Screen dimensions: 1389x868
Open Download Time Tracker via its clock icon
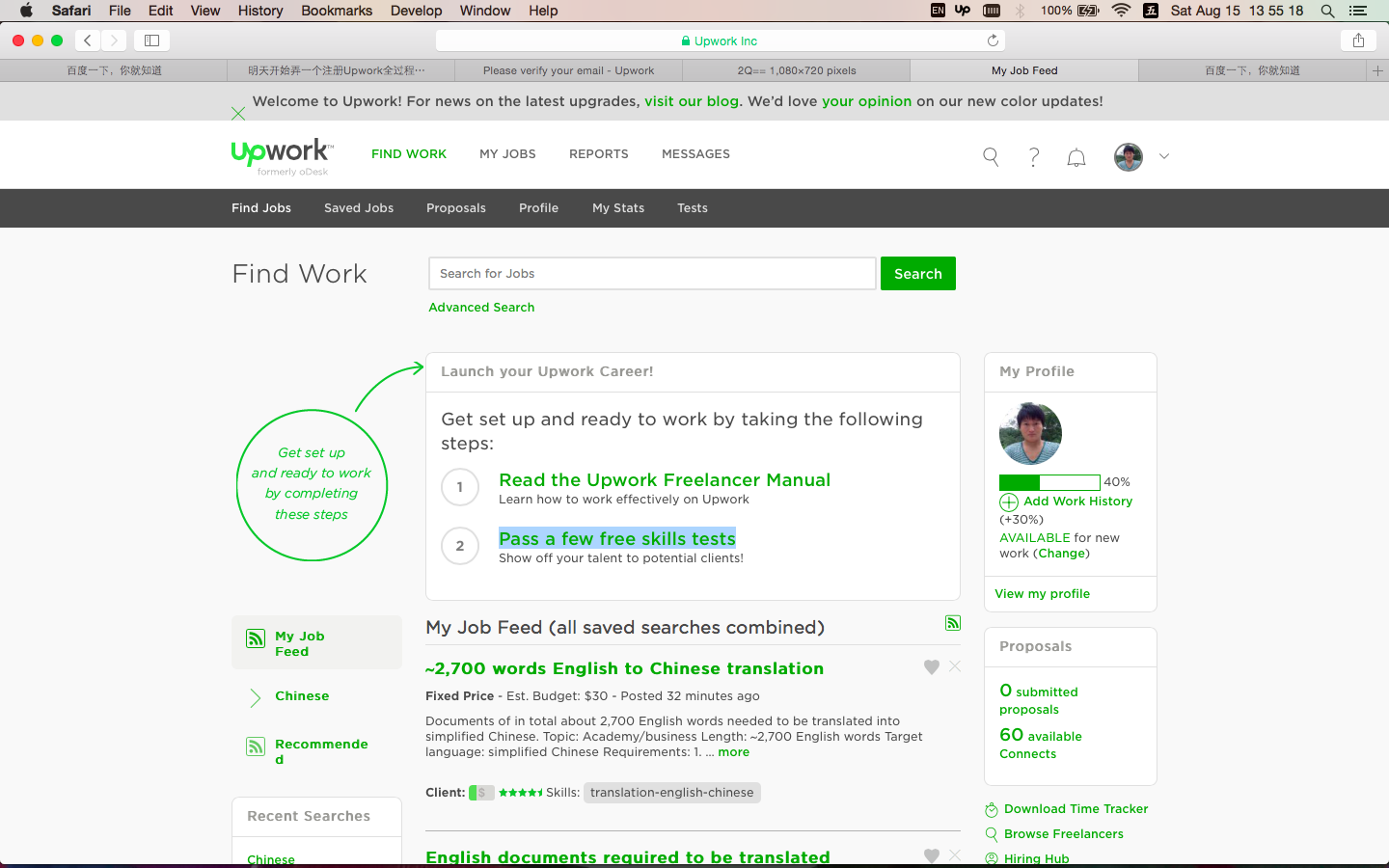(x=991, y=809)
